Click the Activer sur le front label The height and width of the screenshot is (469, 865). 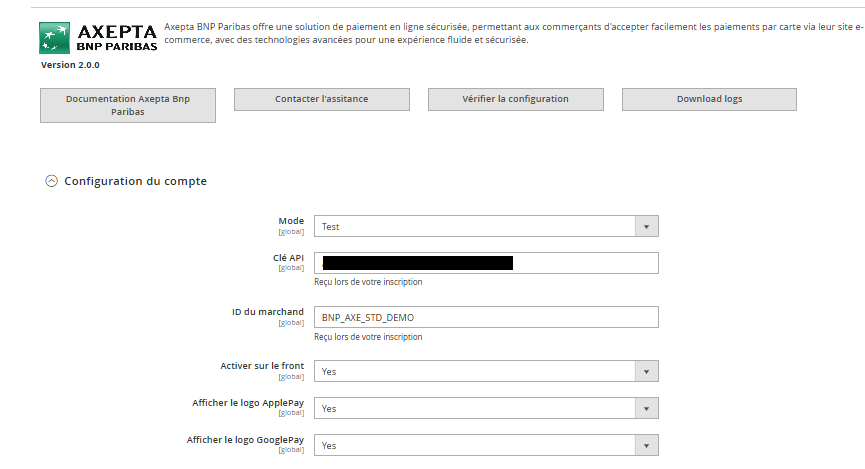coord(262,366)
